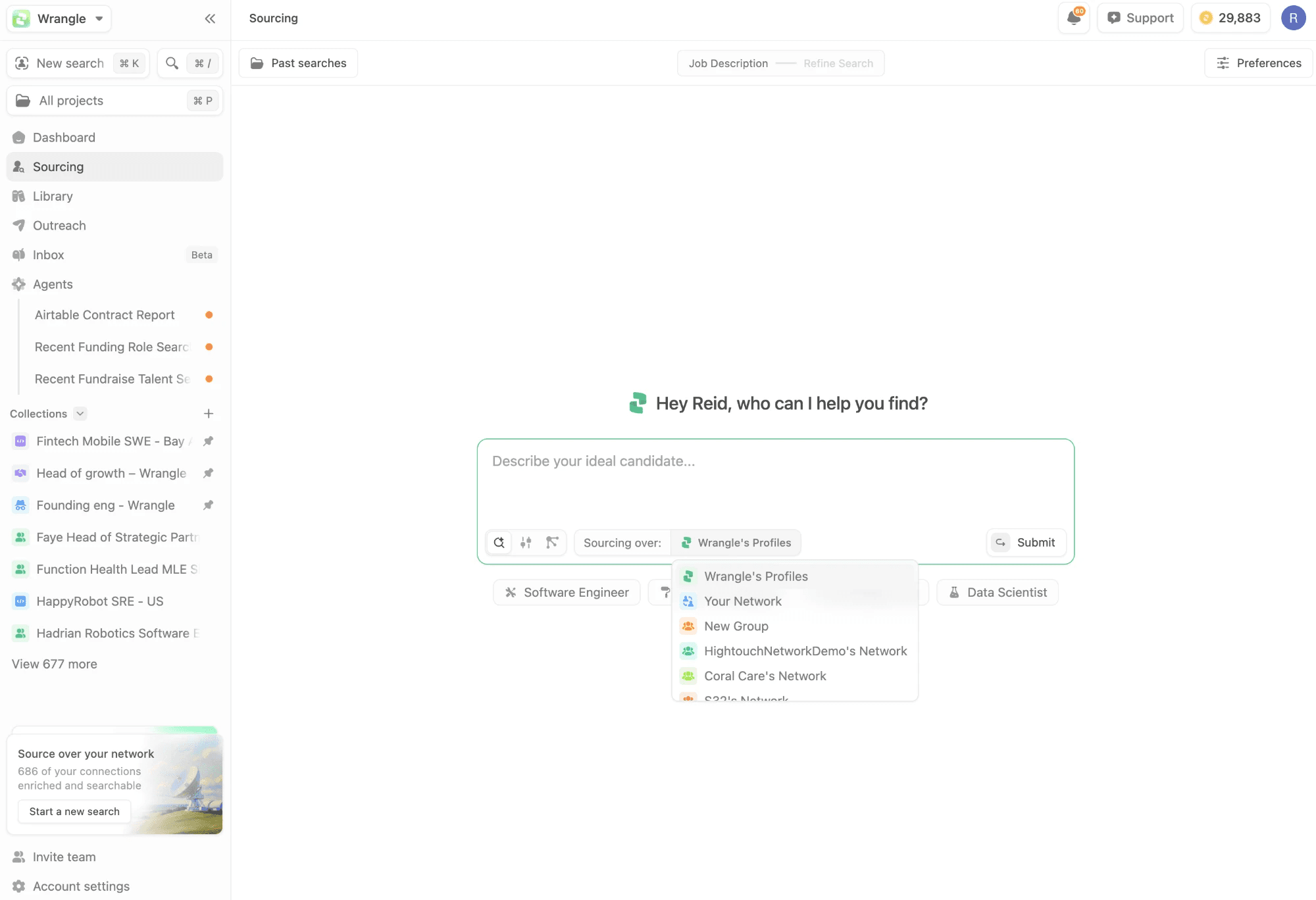
Task: Click the credits coin 29,883 badge
Action: tap(1230, 18)
